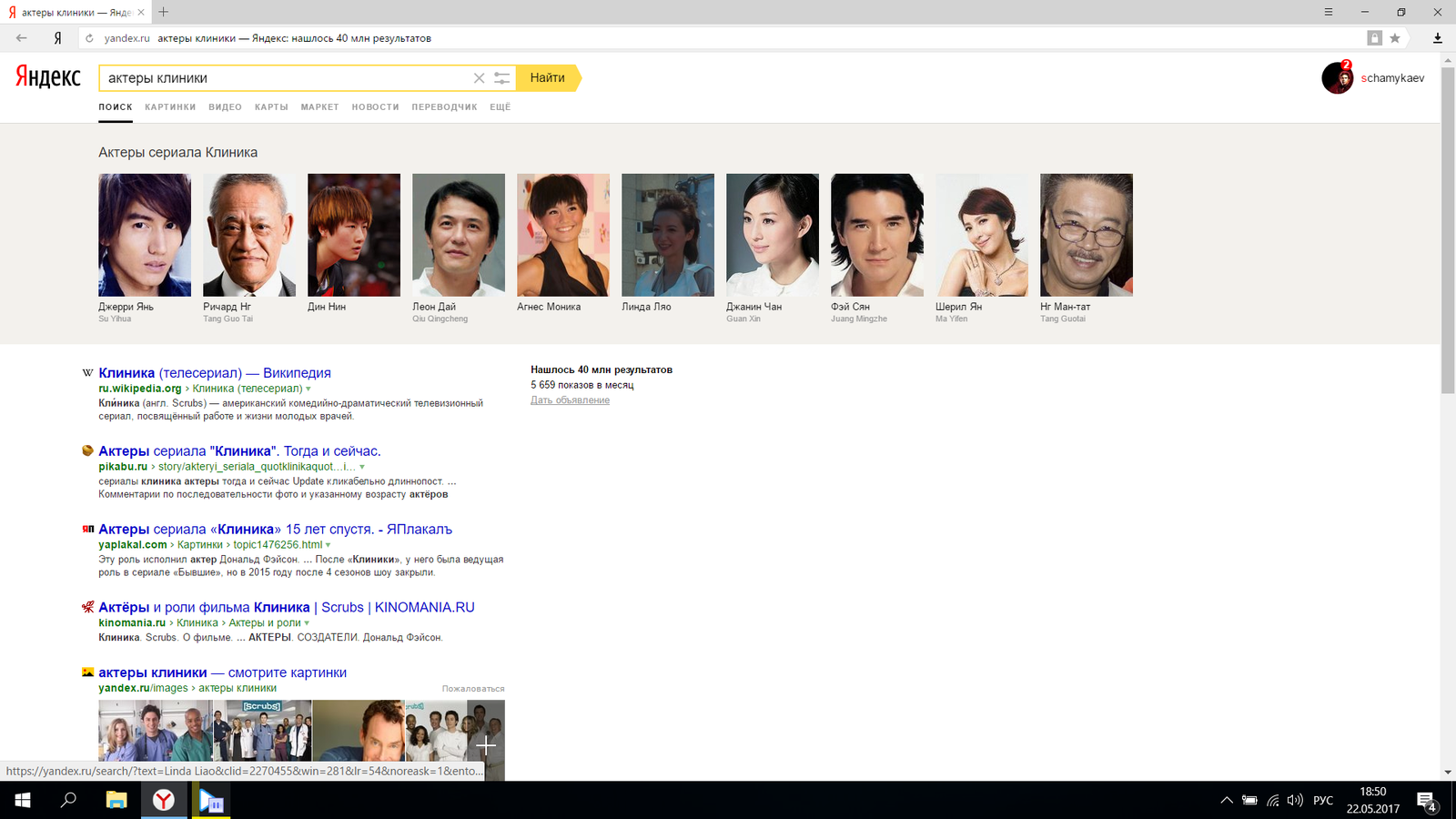
Task: Open Yandex home via Я icon
Action: click(x=57, y=38)
